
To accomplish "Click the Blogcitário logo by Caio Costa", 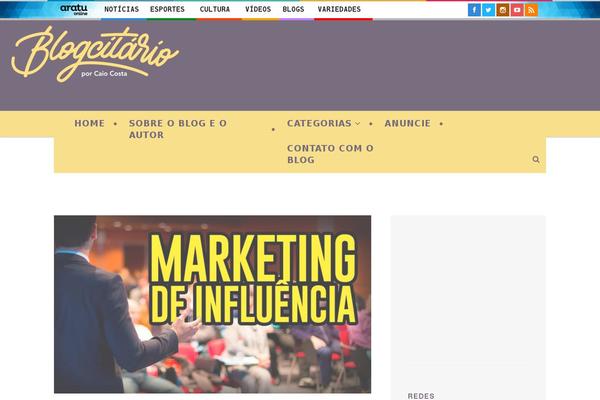I will click(x=95, y=54).
